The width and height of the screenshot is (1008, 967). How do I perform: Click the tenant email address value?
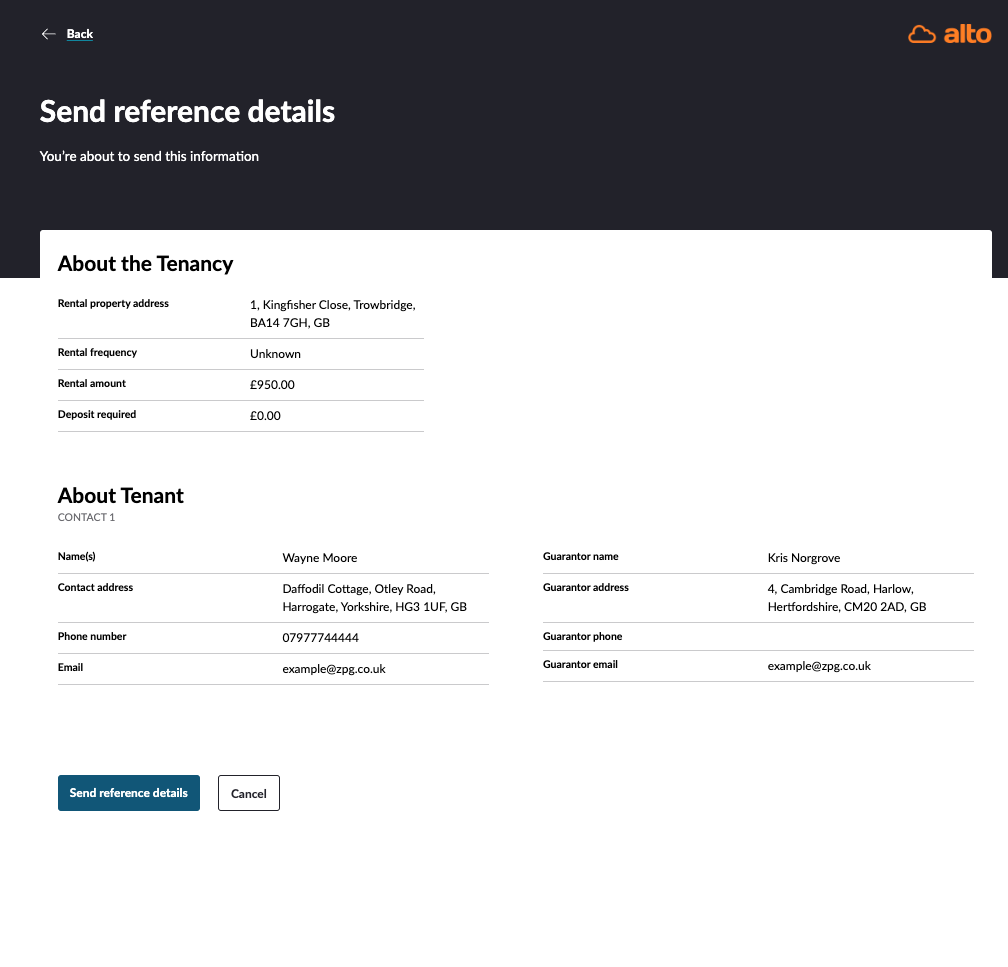pyautogui.click(x=333, y=669)
